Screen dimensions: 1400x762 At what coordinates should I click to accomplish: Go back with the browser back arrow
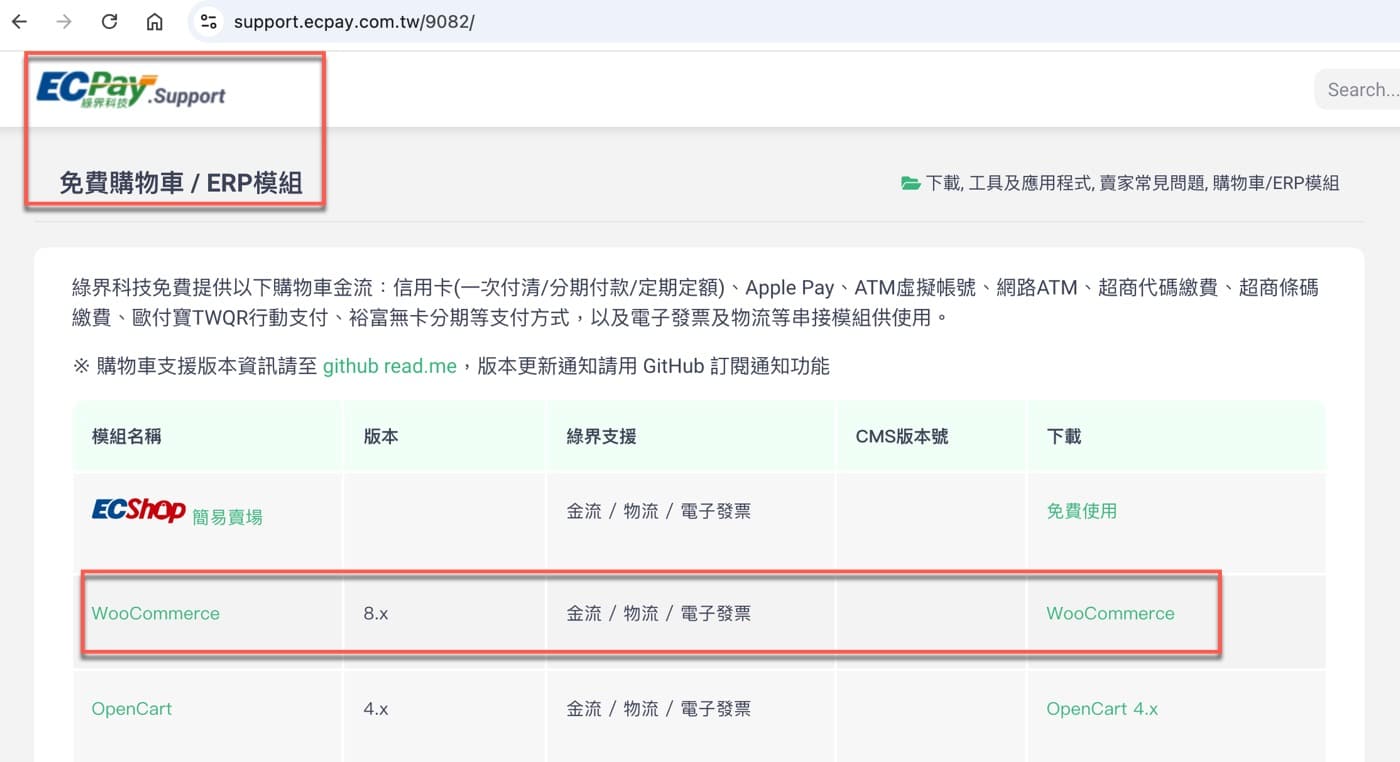19,21
